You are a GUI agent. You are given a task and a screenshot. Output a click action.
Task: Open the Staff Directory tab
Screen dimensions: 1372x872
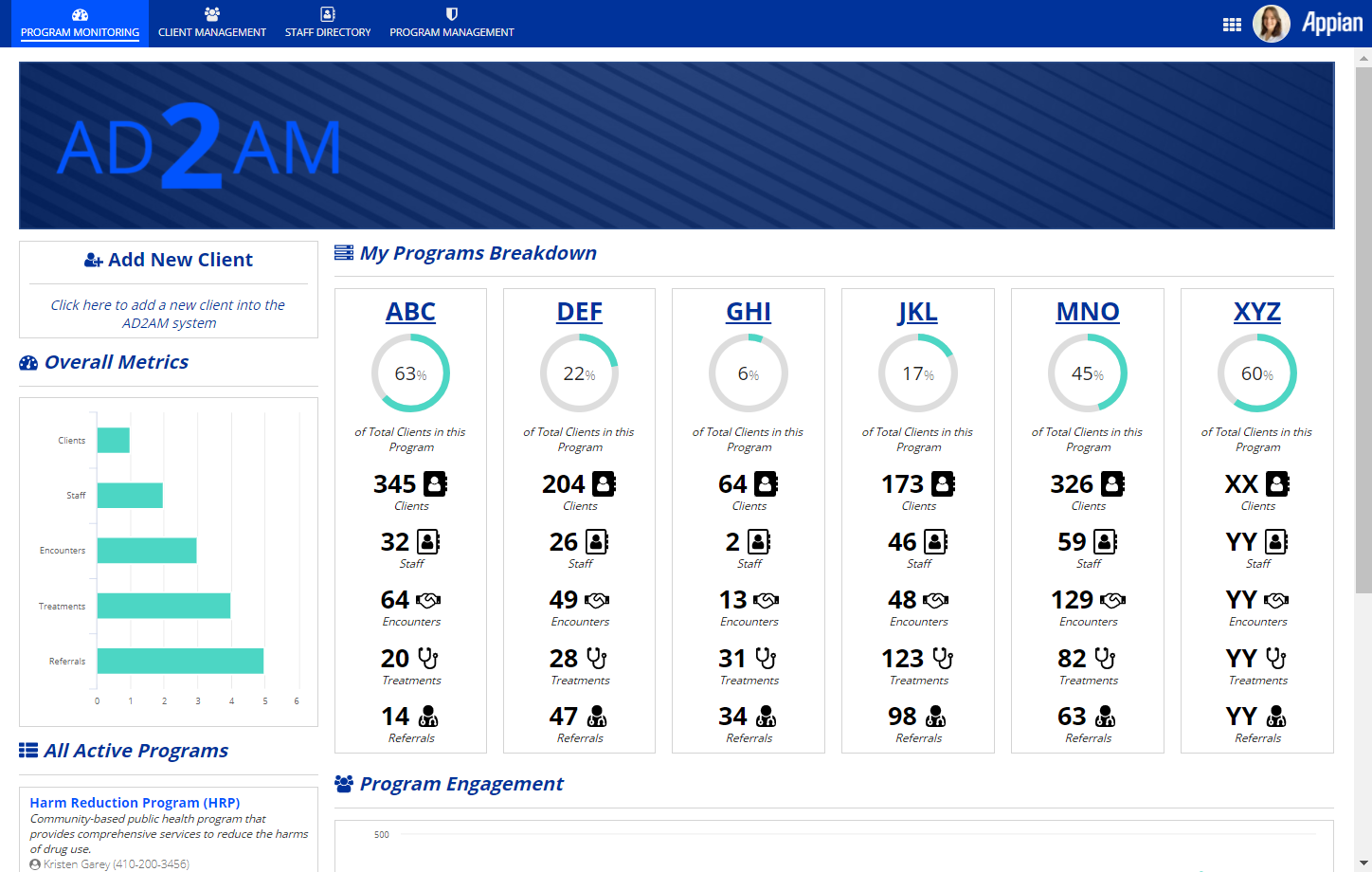click(328, 24)
